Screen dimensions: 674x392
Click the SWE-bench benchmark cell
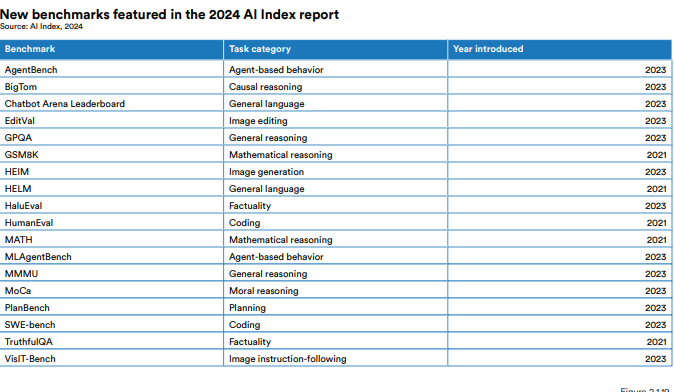[x=111, y=325]
